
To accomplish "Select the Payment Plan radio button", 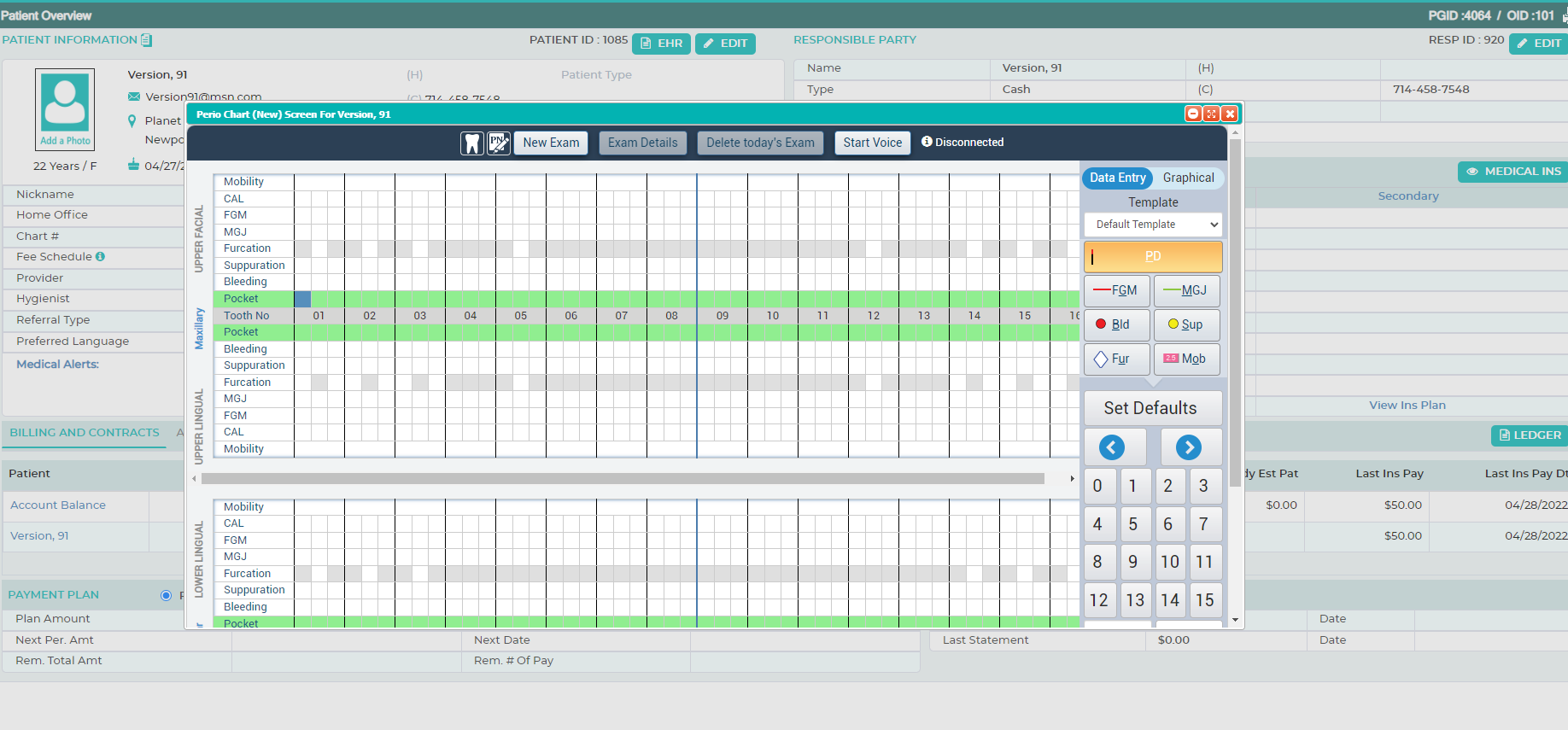I will 166,595.
